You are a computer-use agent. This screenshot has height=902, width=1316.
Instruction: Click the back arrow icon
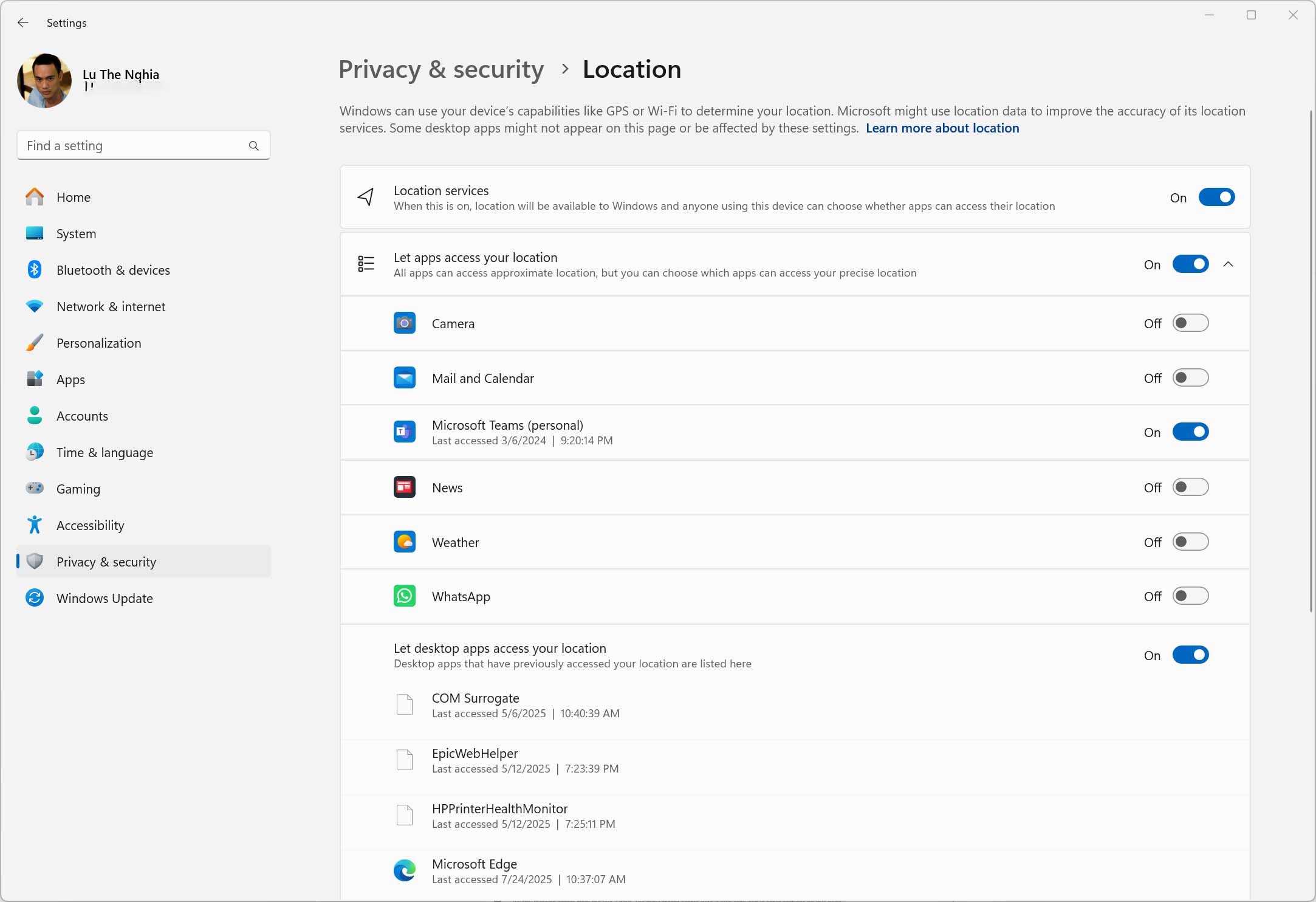pos(23,22)
